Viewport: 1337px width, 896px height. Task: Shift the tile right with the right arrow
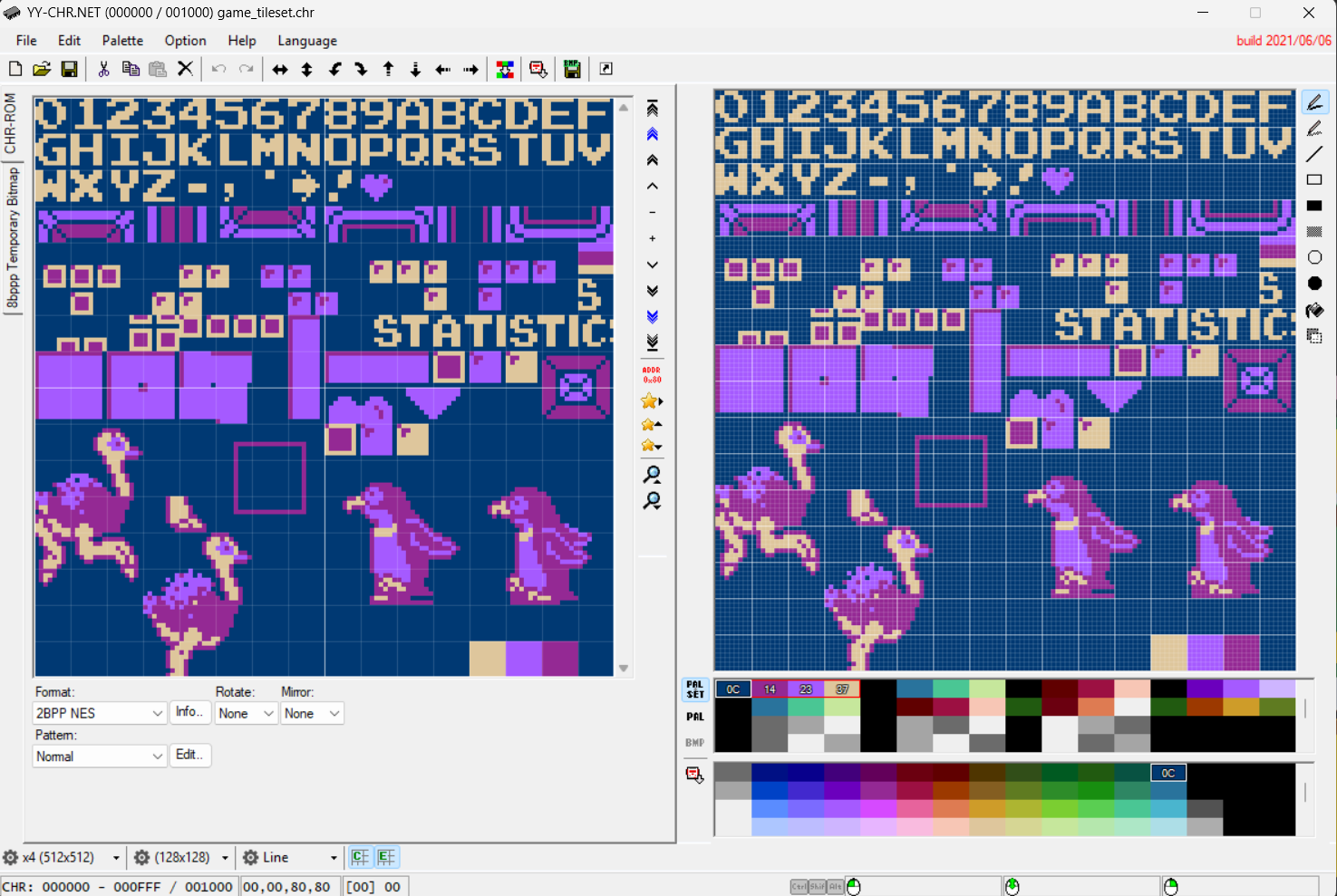click(x=470, y=70)
